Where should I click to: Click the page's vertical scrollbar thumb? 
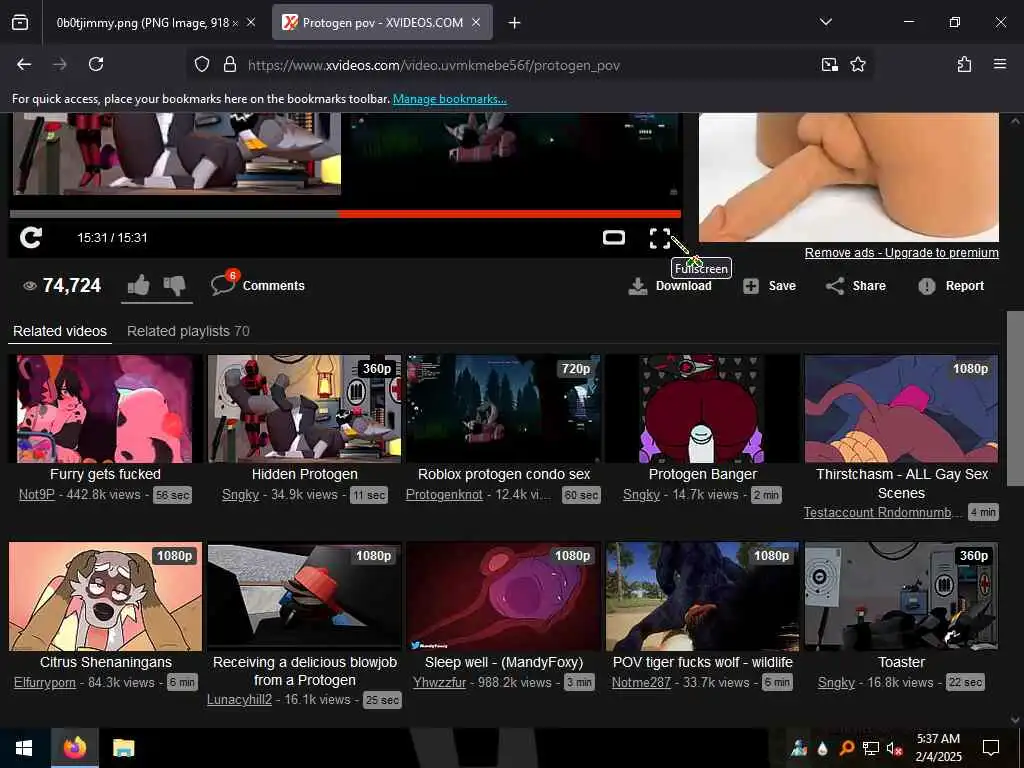point(1015,398)
